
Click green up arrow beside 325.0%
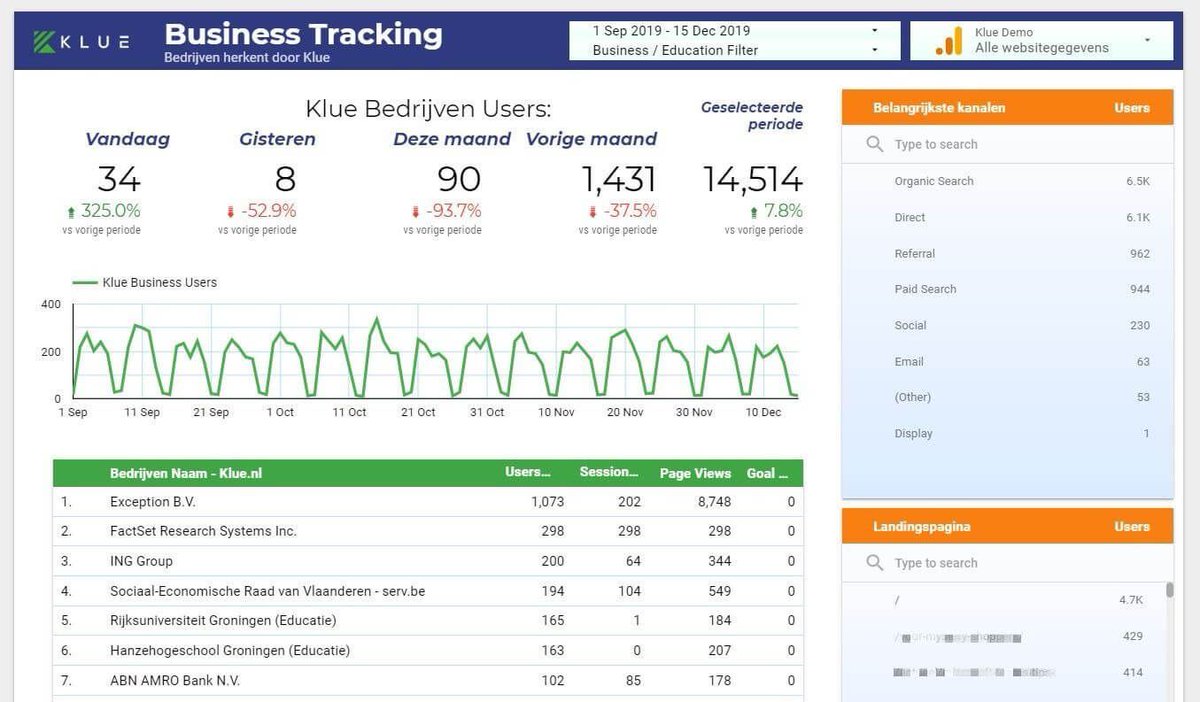tap(71, 212)
